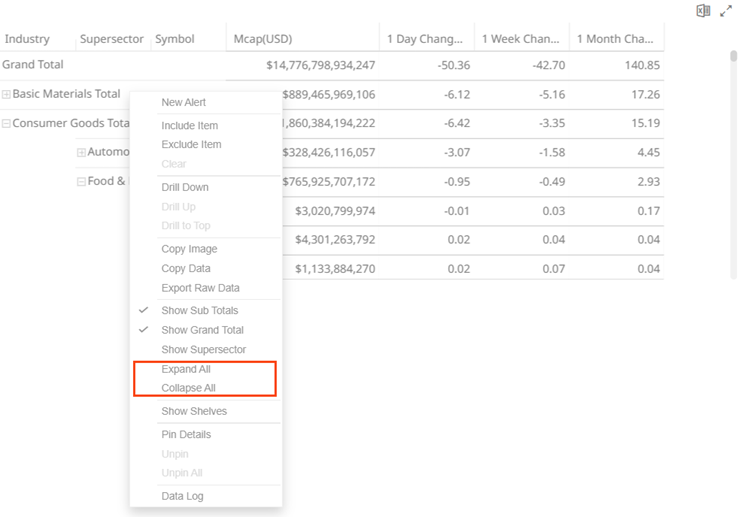Collapse the Food & Beverage sub-row
743x517 pixels.
(82, 182)
